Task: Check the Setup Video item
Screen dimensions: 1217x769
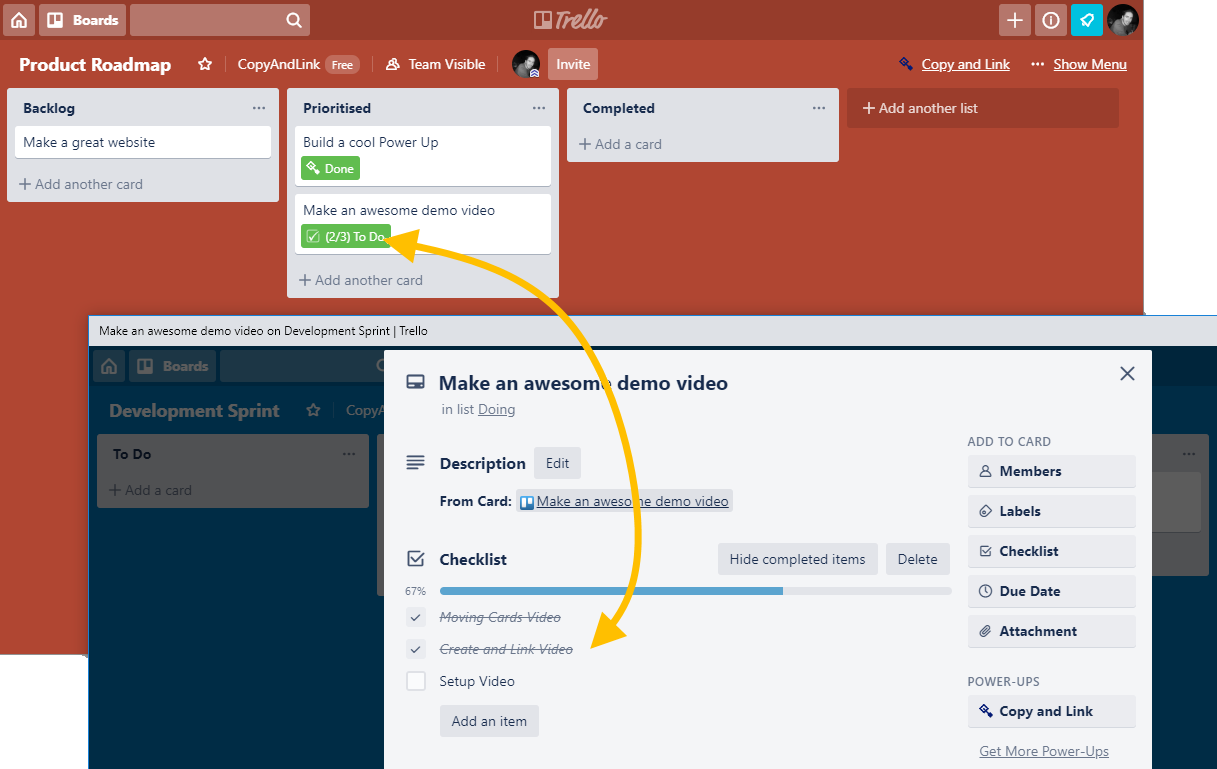Action: 416,681
